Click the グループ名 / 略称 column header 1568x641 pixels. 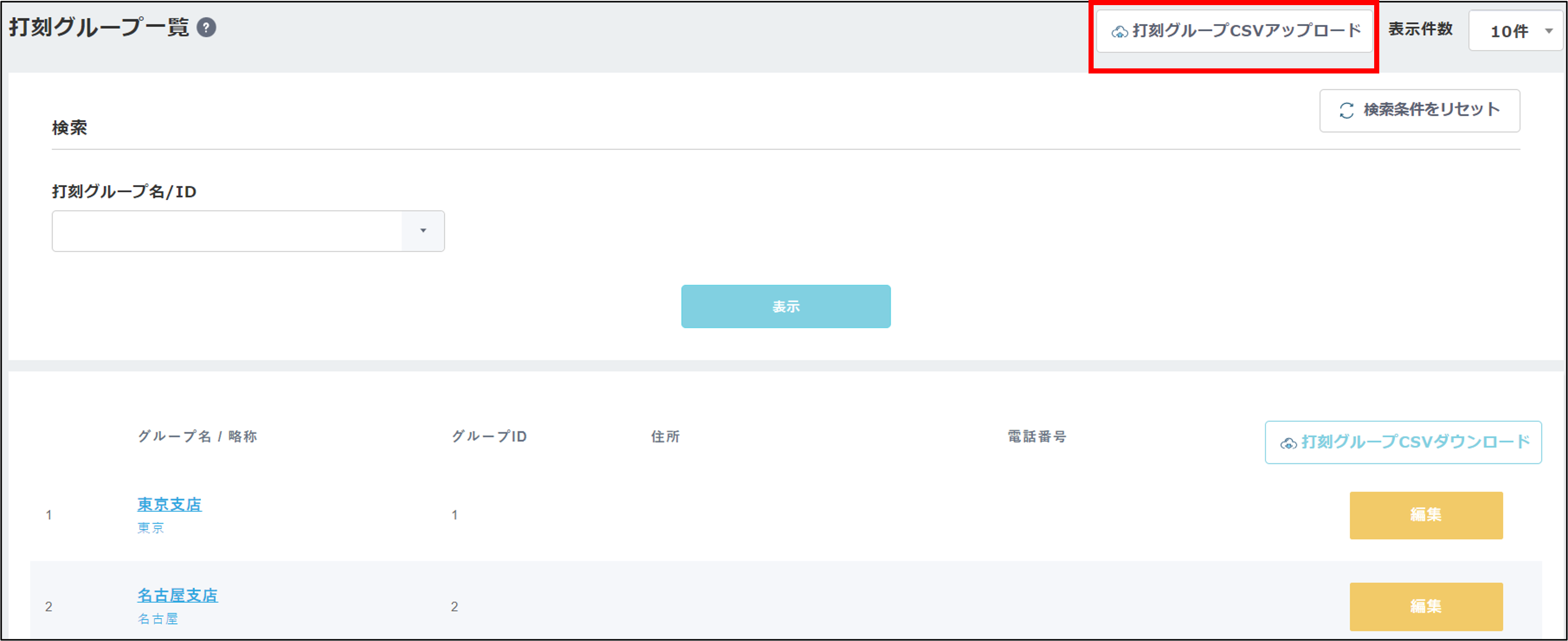[197, 436]
